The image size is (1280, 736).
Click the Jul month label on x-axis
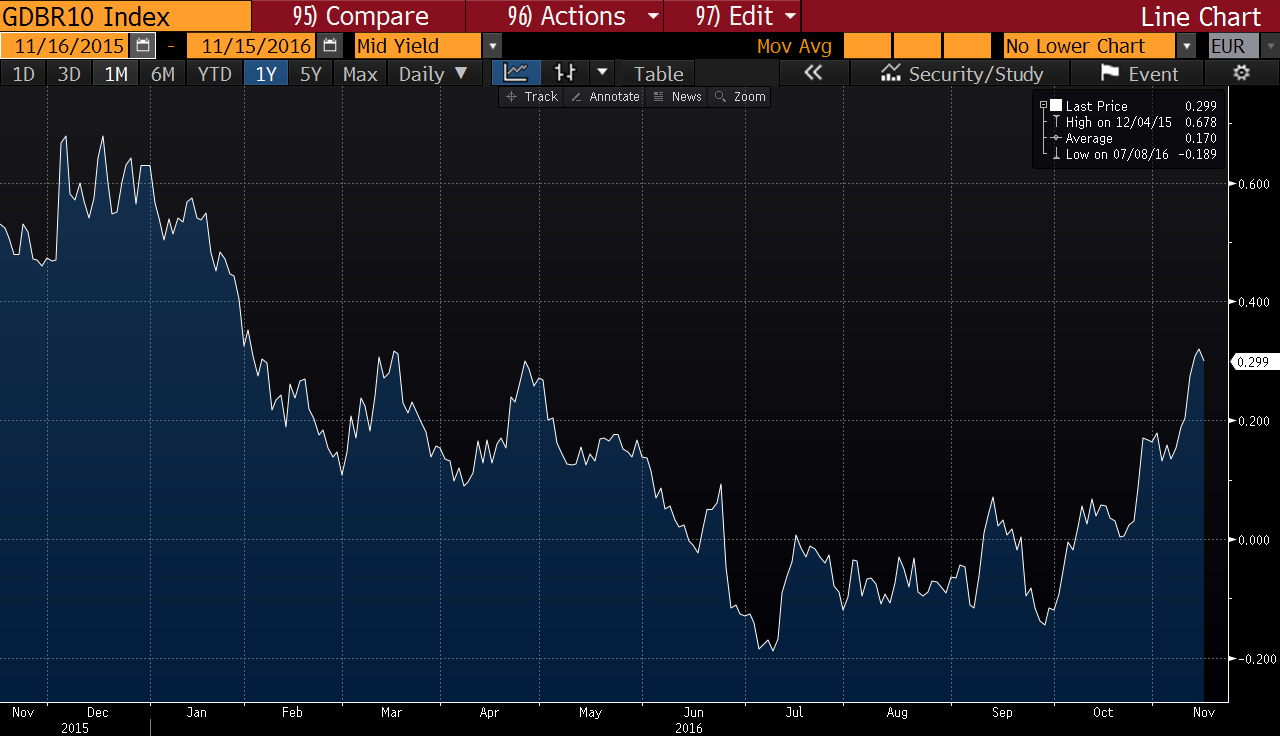[795, 713]
